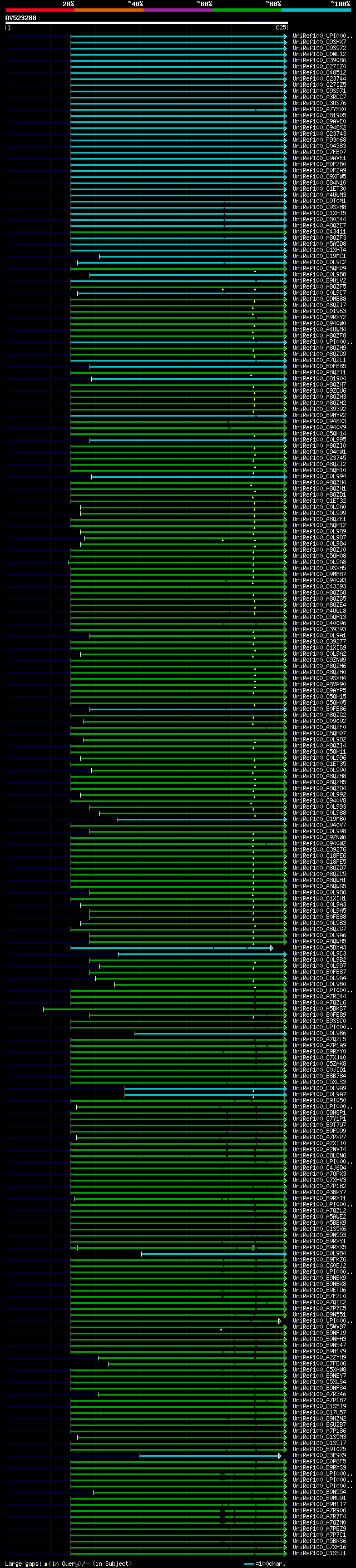Select hit label UniRef100_Q3E9X9

click(x=319, y=1456)
